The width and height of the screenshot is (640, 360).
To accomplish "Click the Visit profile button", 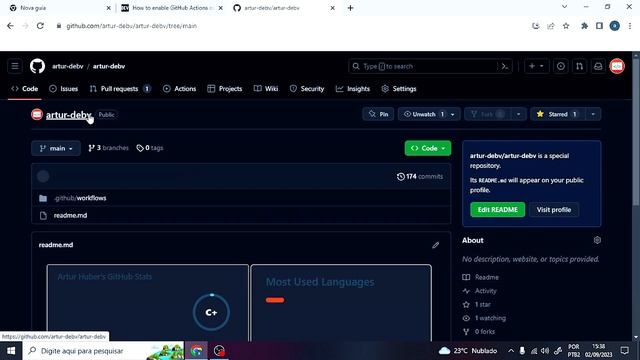I will click(x=553, y=210).
